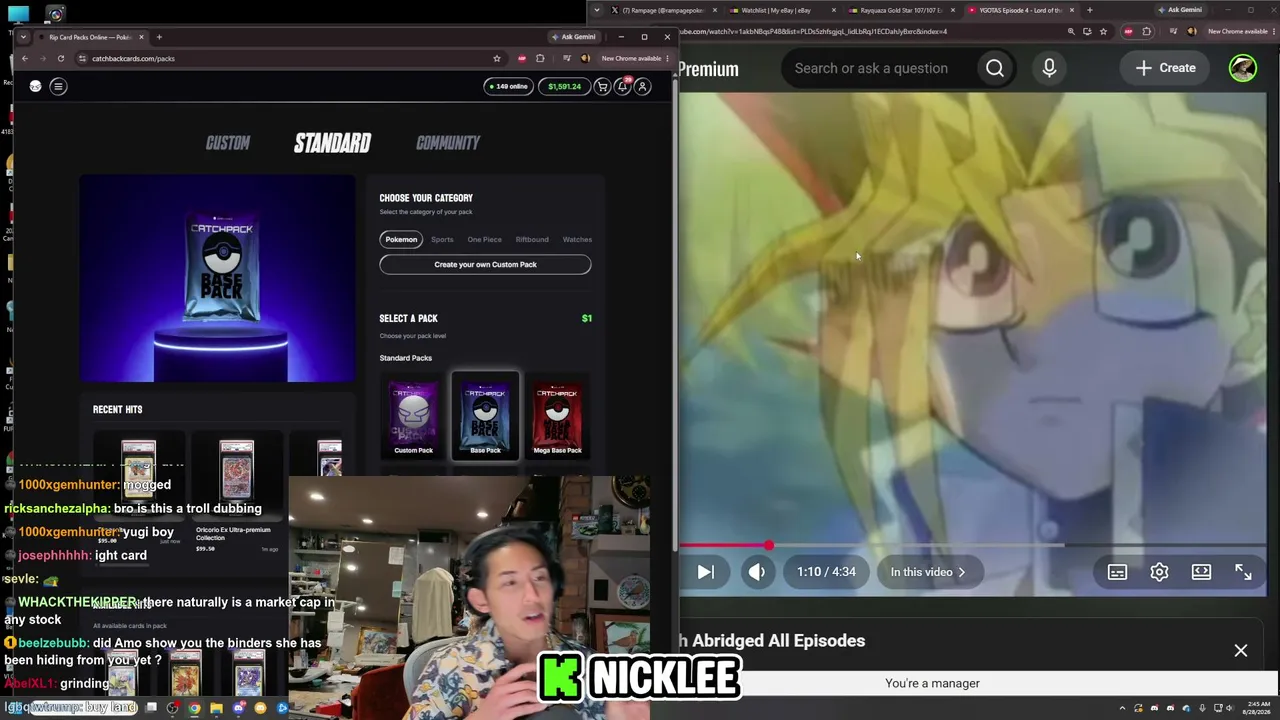Open Chrome menu in the YouTube window
Viewport: 1280px width, 720px height.
coord(1275,31)
